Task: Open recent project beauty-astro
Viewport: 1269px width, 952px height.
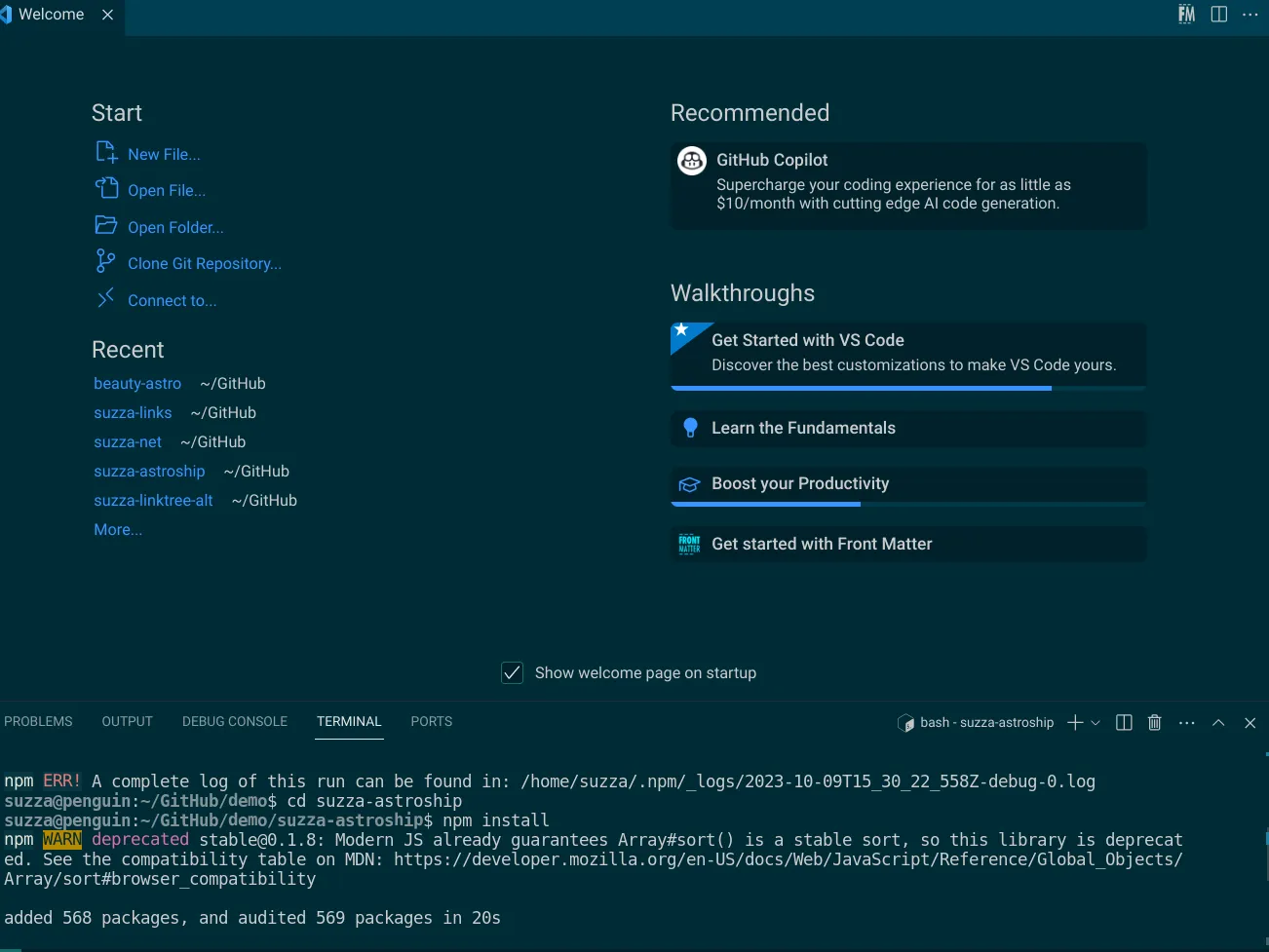Action: (137, 383)
